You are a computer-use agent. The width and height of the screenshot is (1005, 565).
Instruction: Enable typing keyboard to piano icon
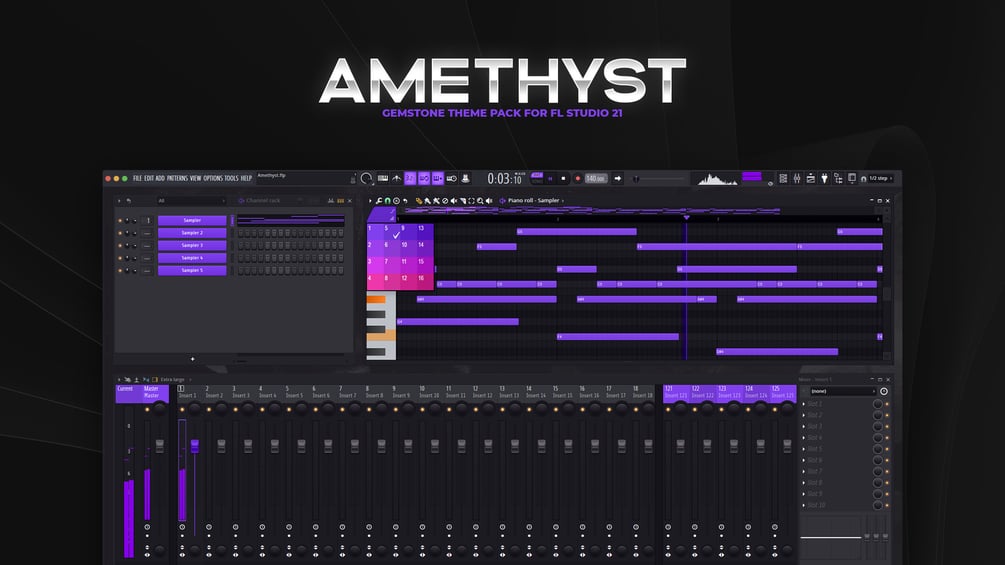(383, 179)
